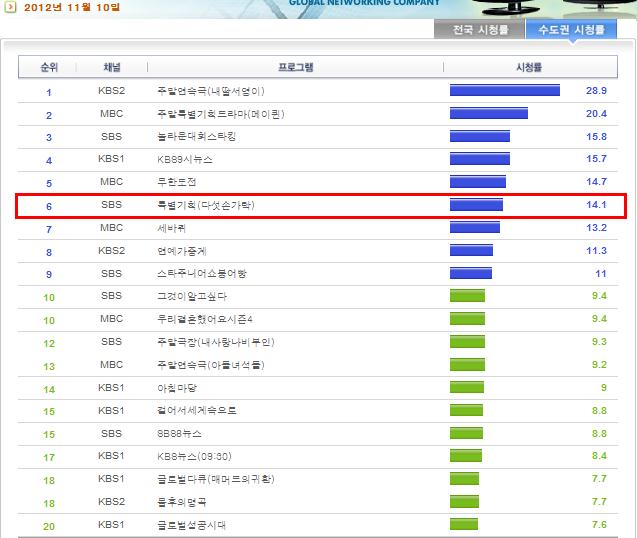Click the 20.4 rating value
Screen dimensions: 637x538
tap(596, 114)
